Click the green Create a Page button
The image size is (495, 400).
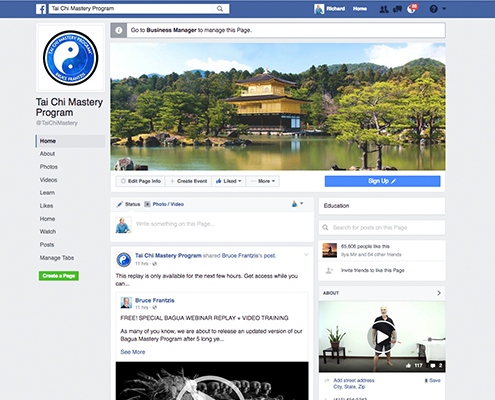(59, 276)
